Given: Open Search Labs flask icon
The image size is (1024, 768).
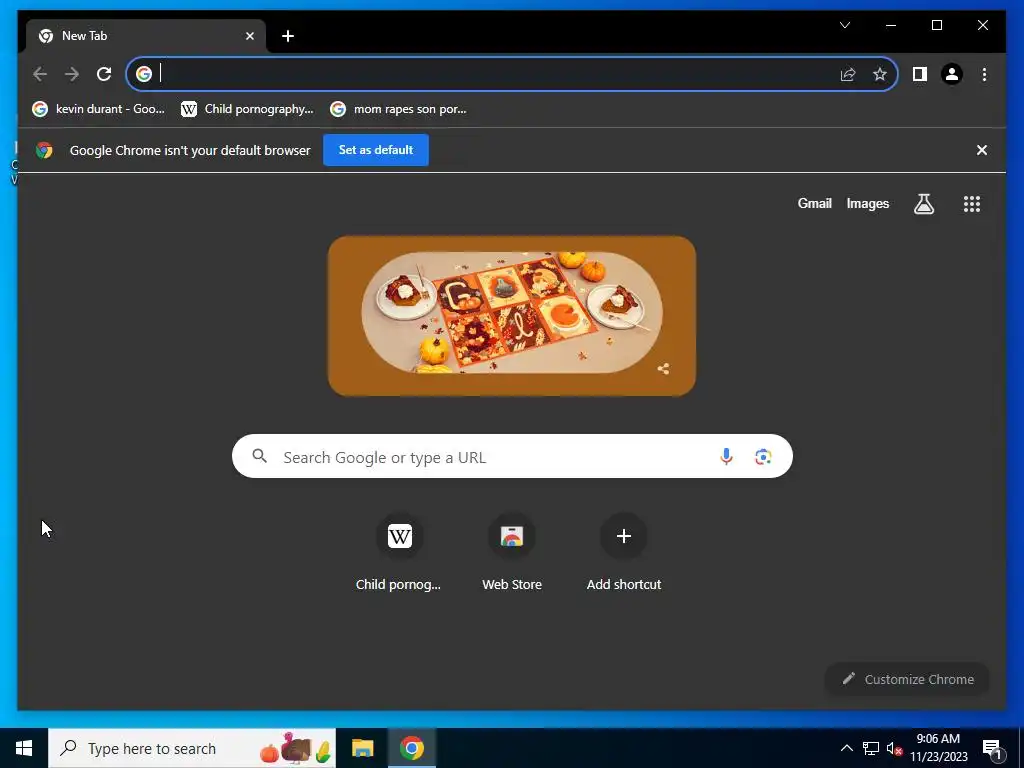Looking at the screenshot, I should [923, 204].
